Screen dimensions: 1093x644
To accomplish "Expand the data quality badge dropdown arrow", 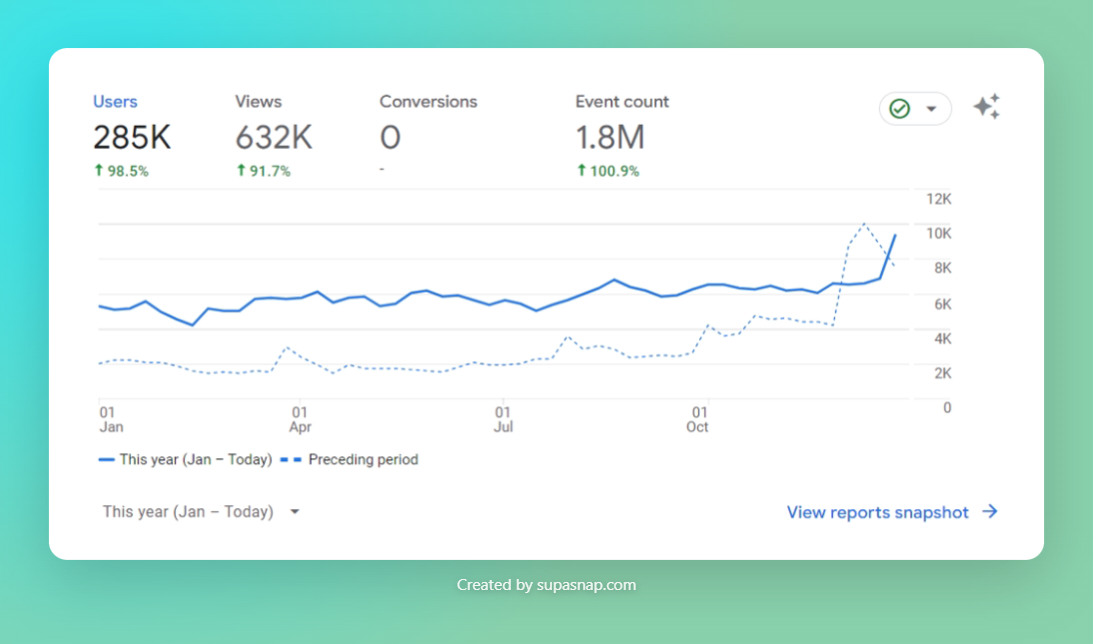I will click(929, 108).
